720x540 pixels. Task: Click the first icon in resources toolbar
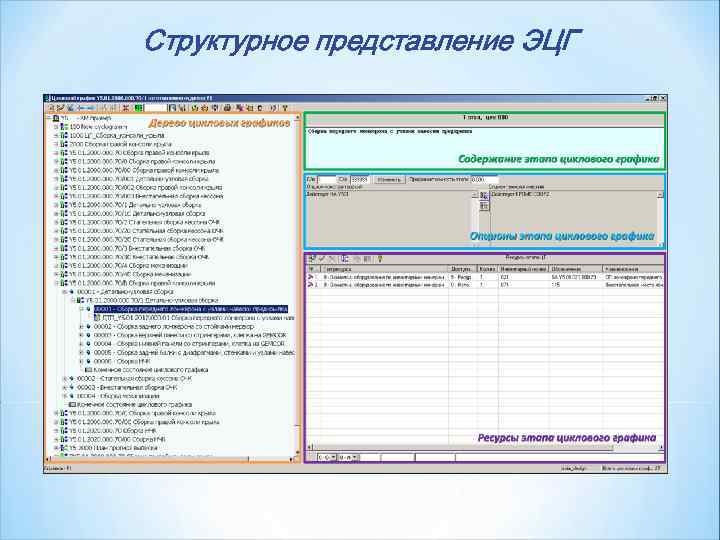(x=312, y=259)
